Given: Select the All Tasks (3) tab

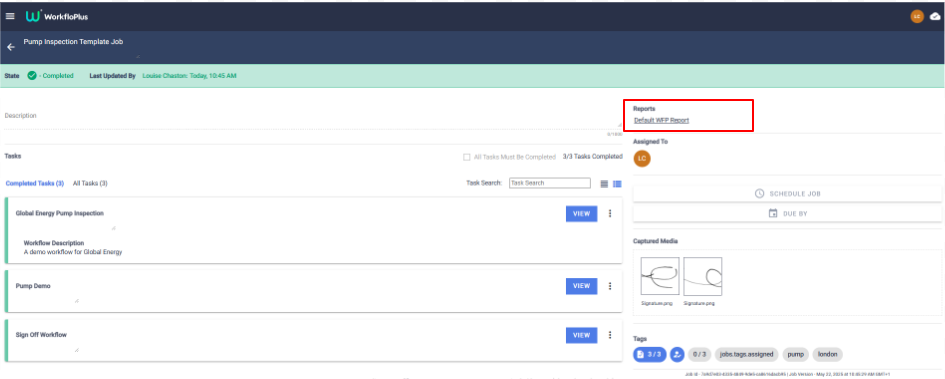Looking at the screenshot, I should click(90, 183).
